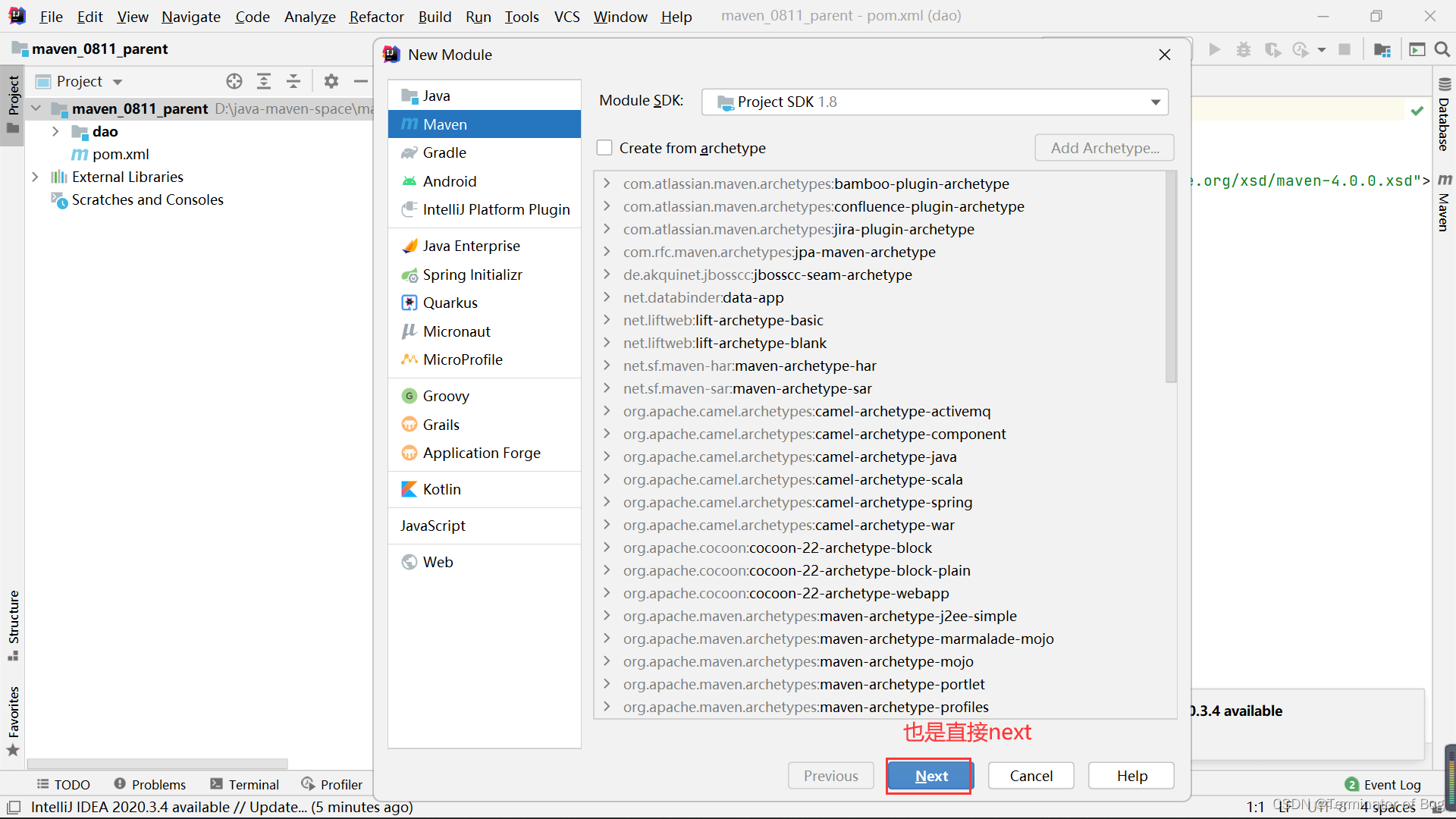Click the Cancel button
This screenshot has height=819, width=1456.
click(x=1031, y=776)
